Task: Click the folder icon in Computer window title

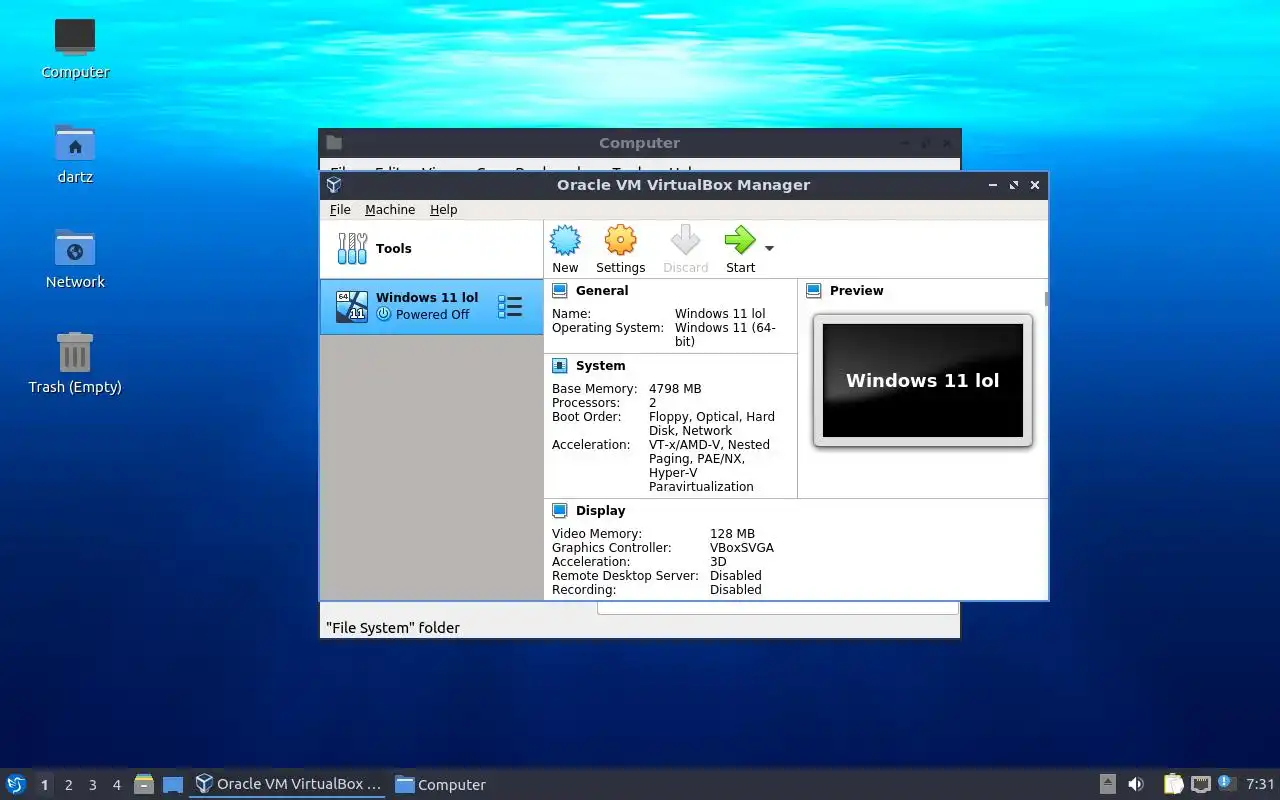Action: tap(334, 143)
